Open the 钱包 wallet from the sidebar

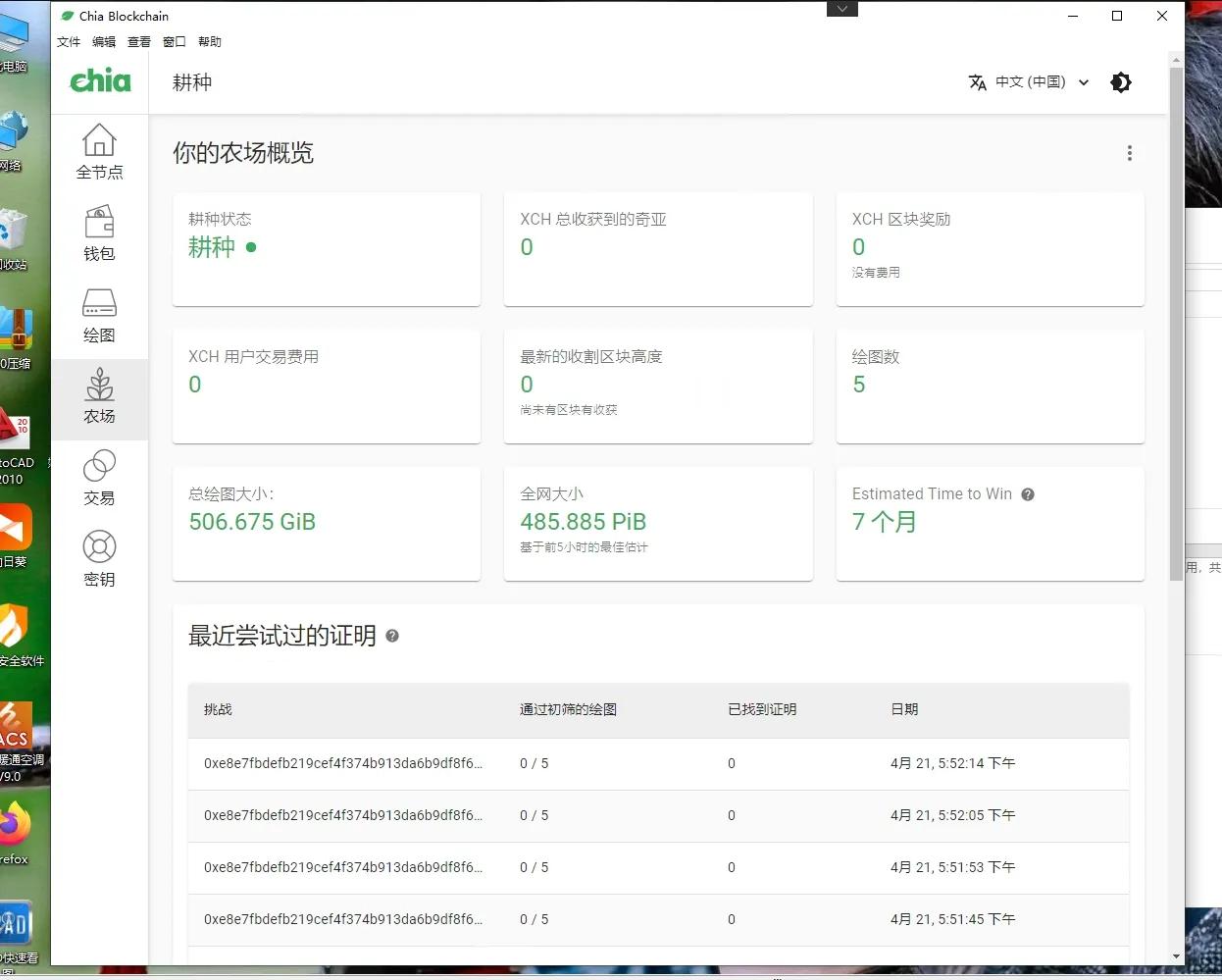98,232
